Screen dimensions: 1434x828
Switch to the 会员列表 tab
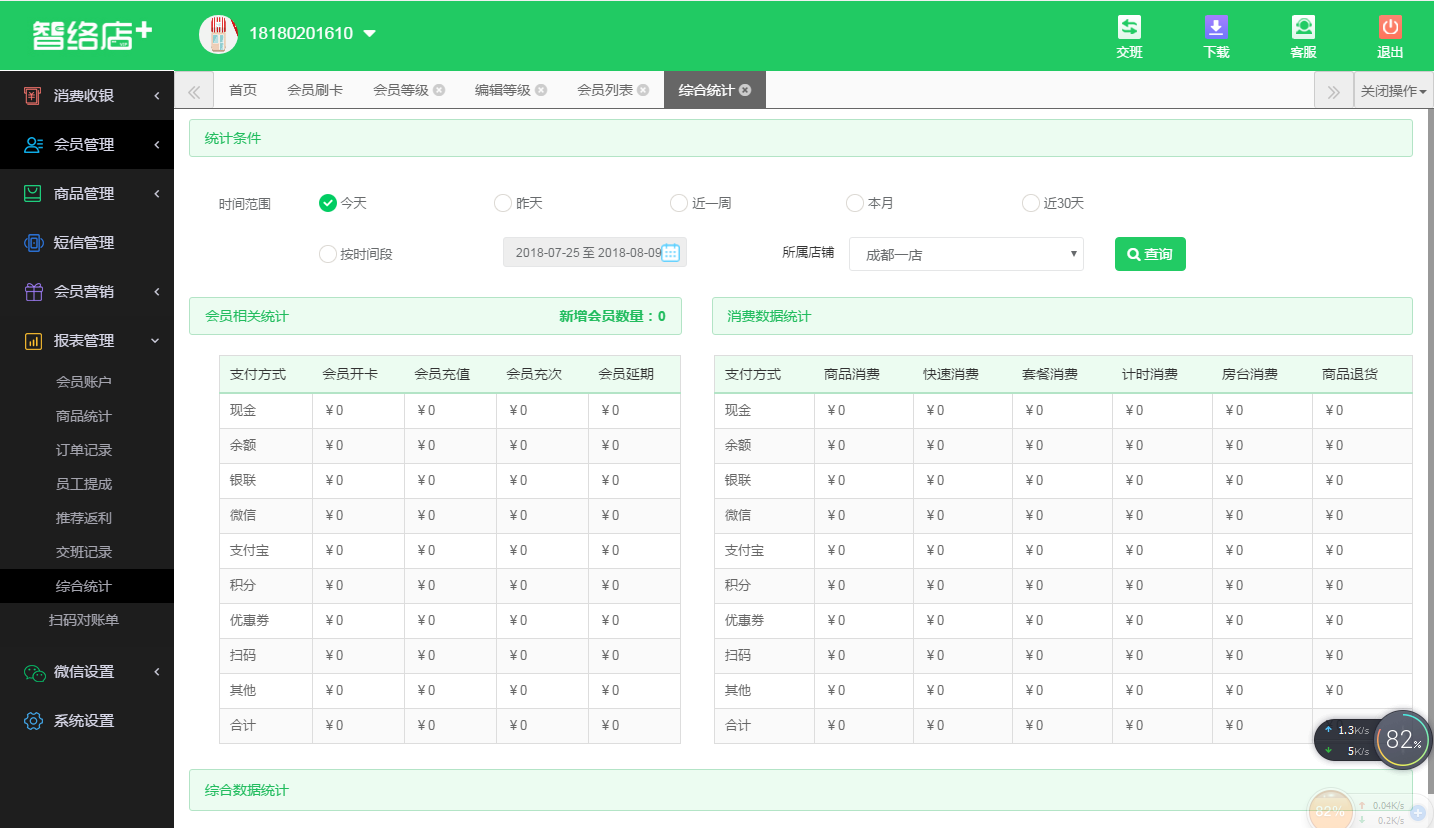coord(605,89)
